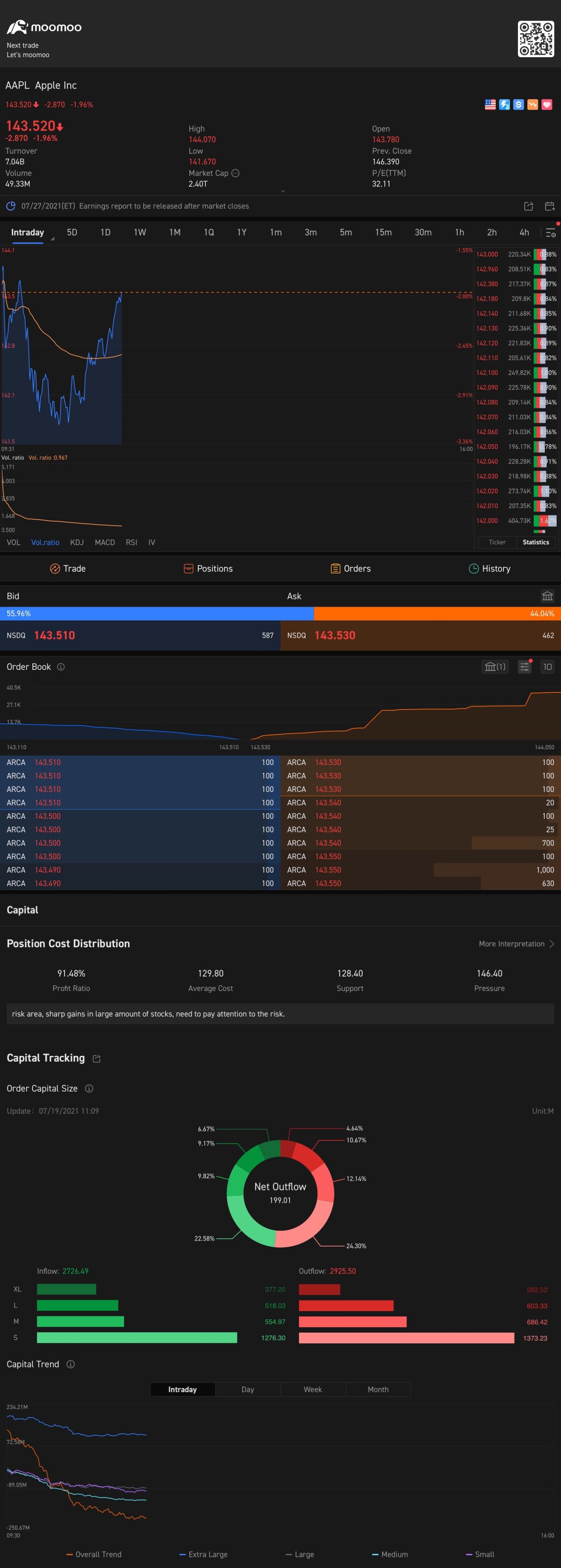Toggle Overall Trend legend line

pyautogui.click(x=94, y=1555)
